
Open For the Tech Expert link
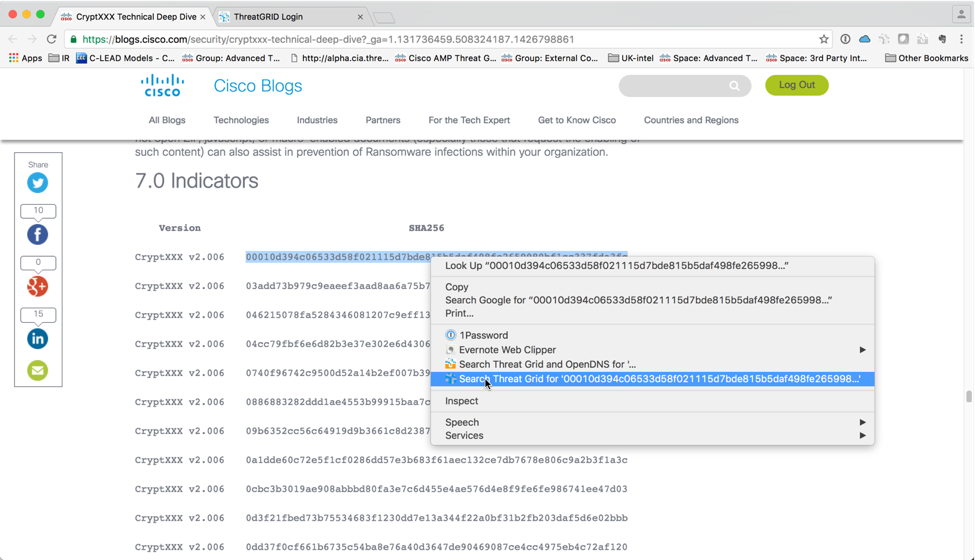point(469,120)
